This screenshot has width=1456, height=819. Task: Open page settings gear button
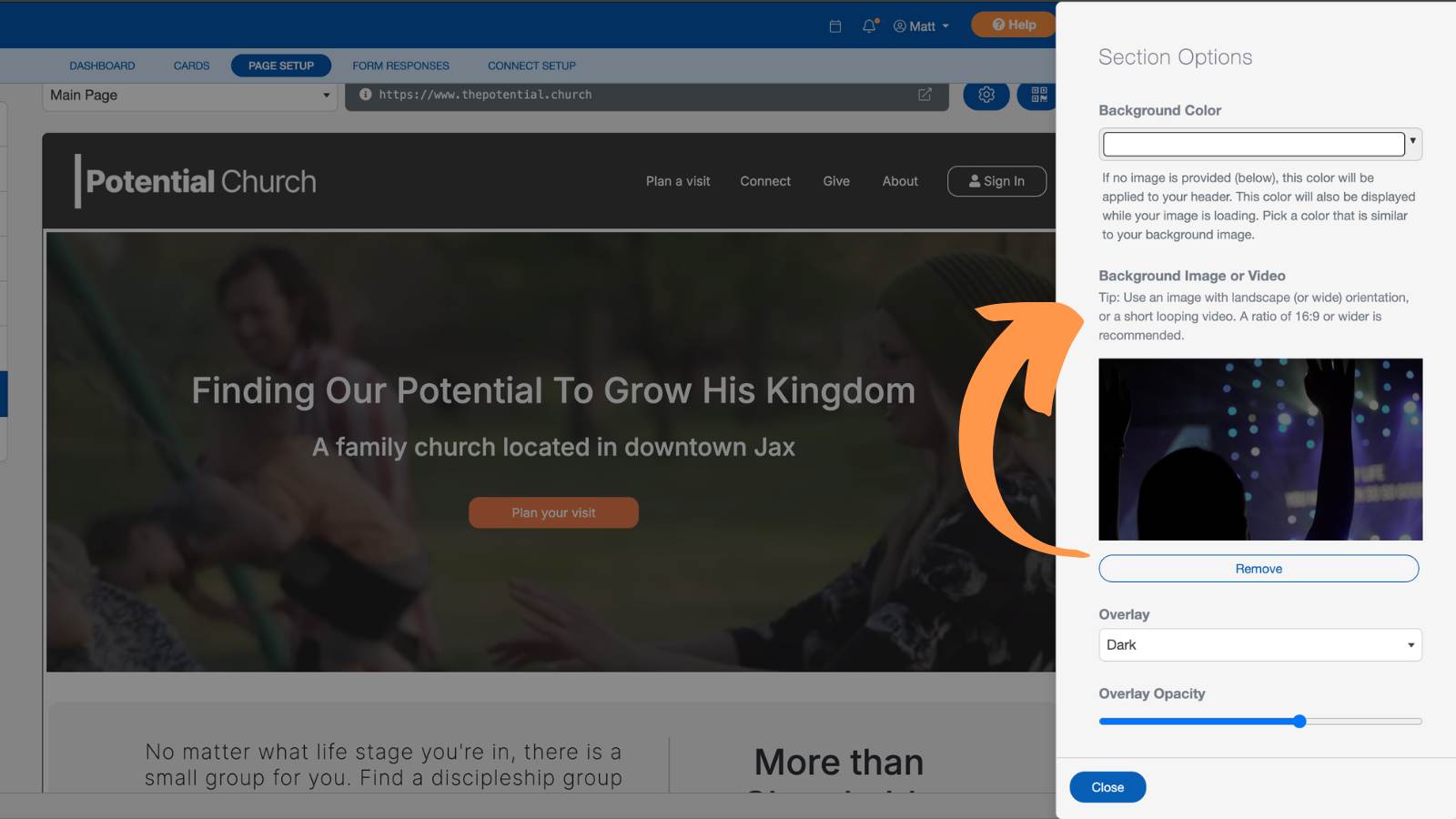pyautogui.click(x=986, y=95)
